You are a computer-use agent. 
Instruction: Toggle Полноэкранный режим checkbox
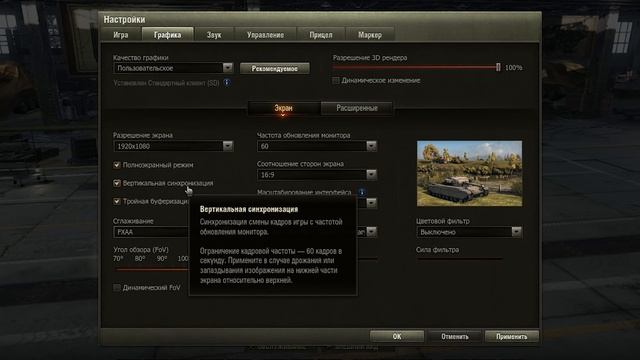(117, 165)
